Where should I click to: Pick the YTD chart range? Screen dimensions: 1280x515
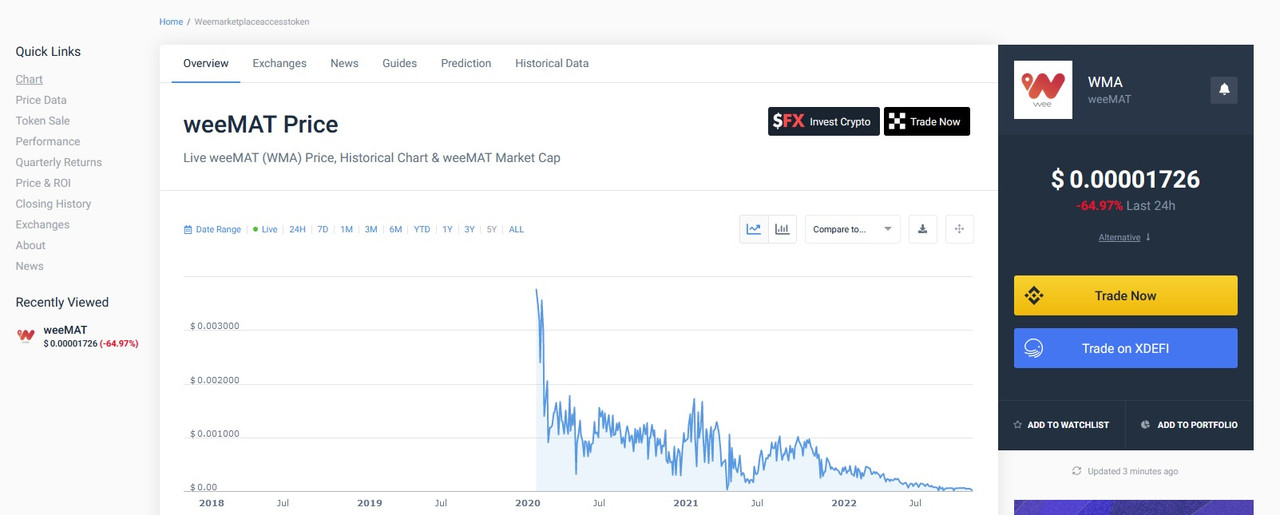422,230
